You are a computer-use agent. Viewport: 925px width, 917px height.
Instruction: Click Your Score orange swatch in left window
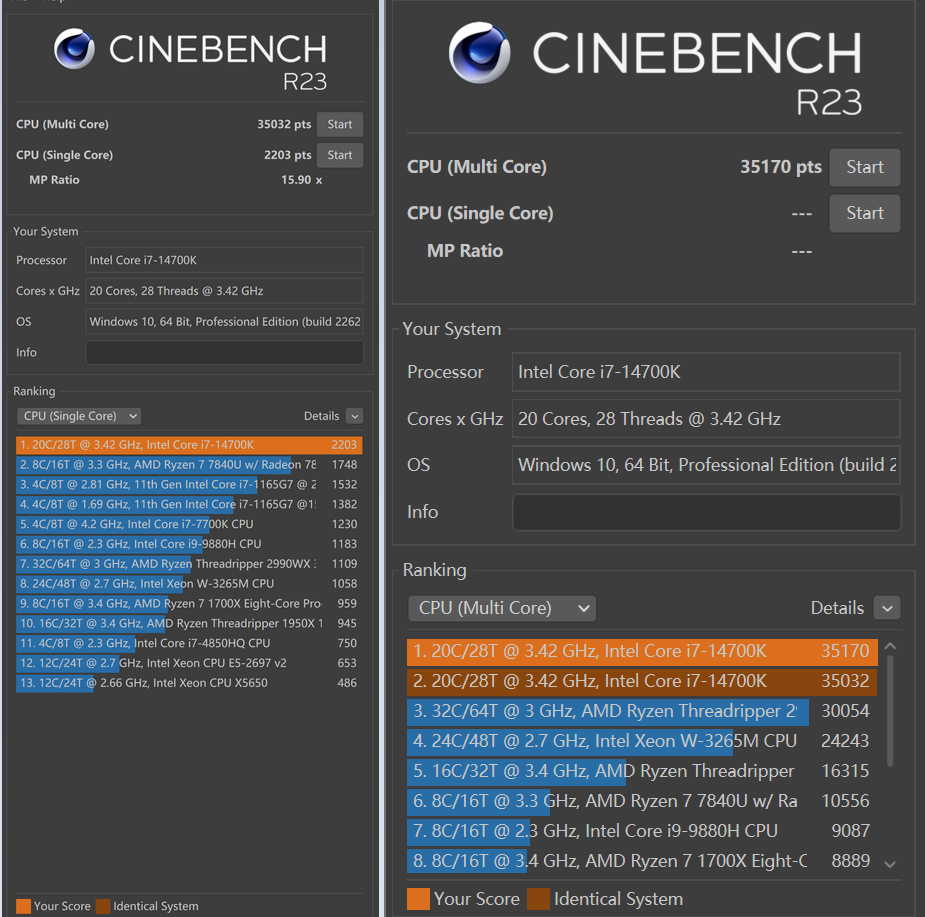pos(24,906)
